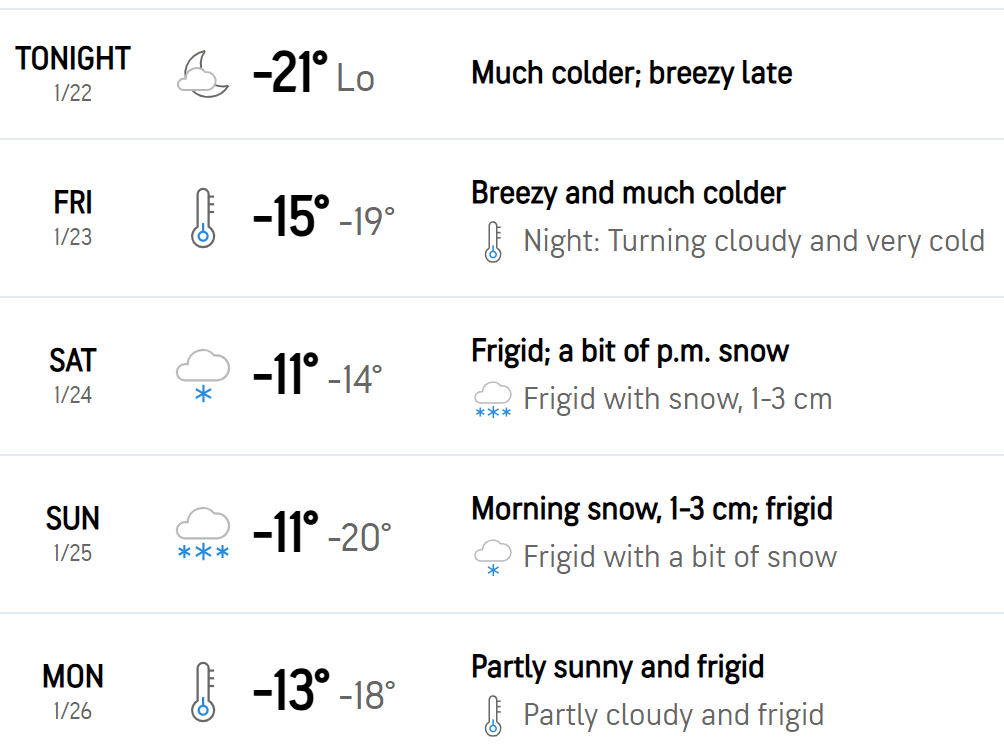Click Monday's large thermometer icon

pos(203,692)
